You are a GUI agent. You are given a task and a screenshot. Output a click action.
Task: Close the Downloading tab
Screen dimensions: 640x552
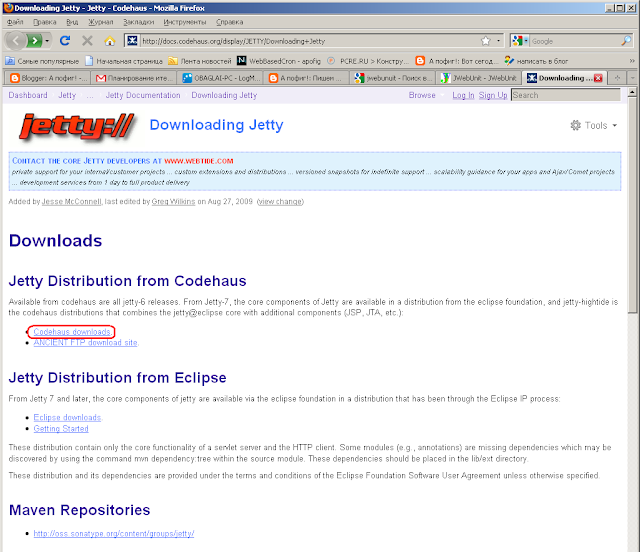598,78
